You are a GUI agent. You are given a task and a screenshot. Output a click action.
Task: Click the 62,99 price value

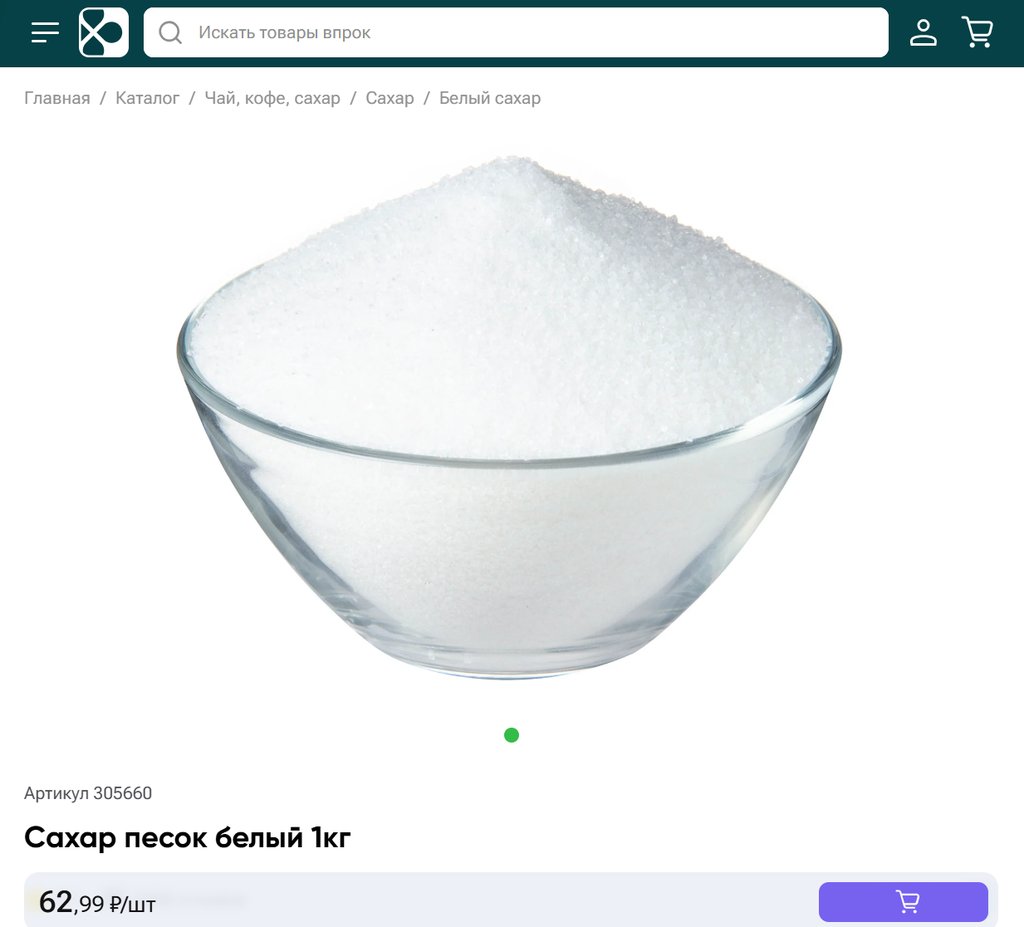tap(71, 903)
